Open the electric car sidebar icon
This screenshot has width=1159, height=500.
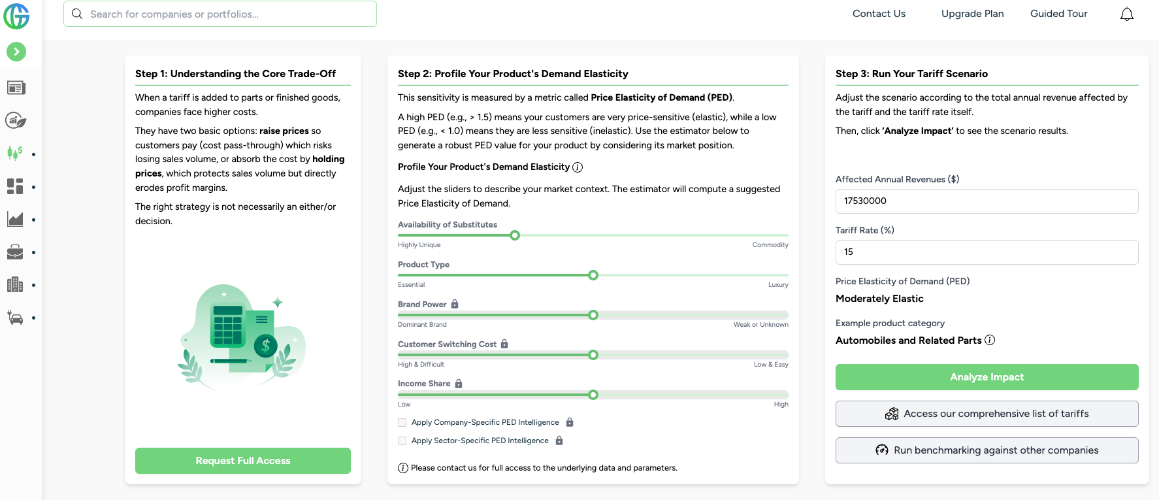(15, 317)
